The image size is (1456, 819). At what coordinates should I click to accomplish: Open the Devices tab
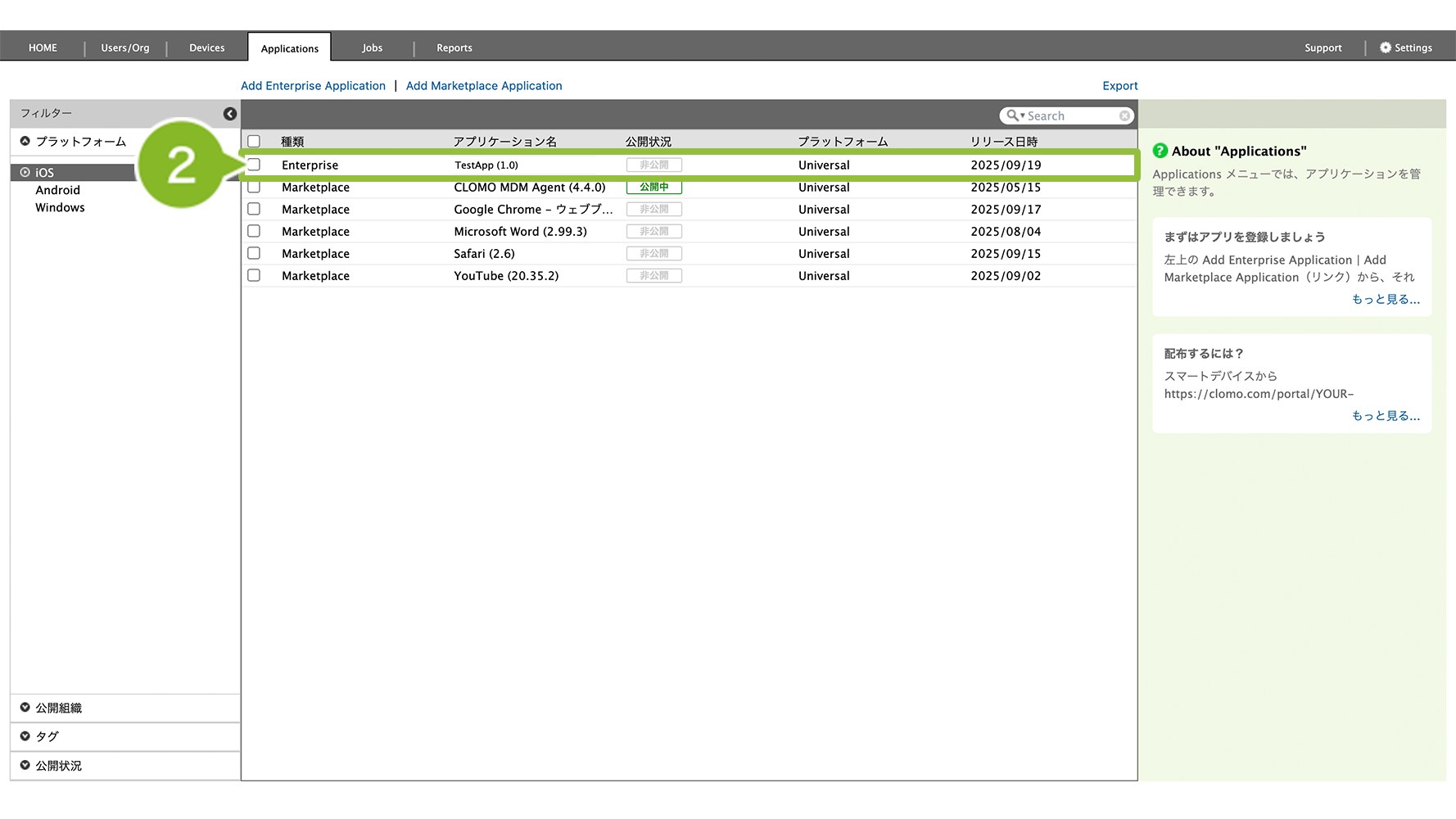click(206, 48)
